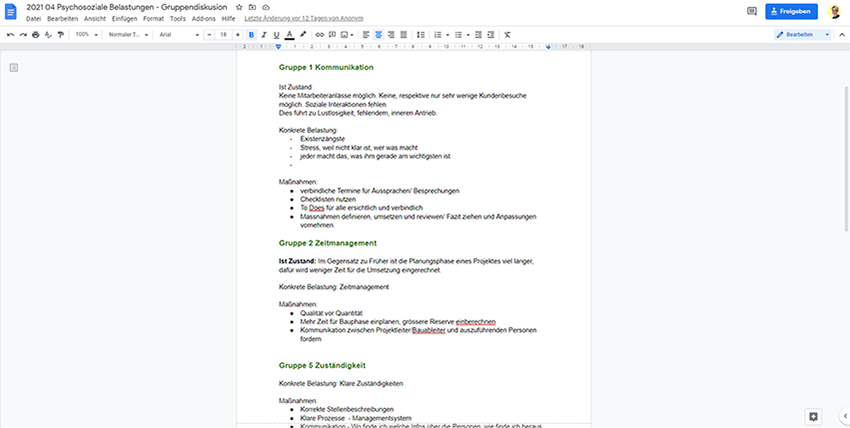Open the highlight color picker
Image resolution: width=850 pixels, height=428 pixels.
point(303,35)
